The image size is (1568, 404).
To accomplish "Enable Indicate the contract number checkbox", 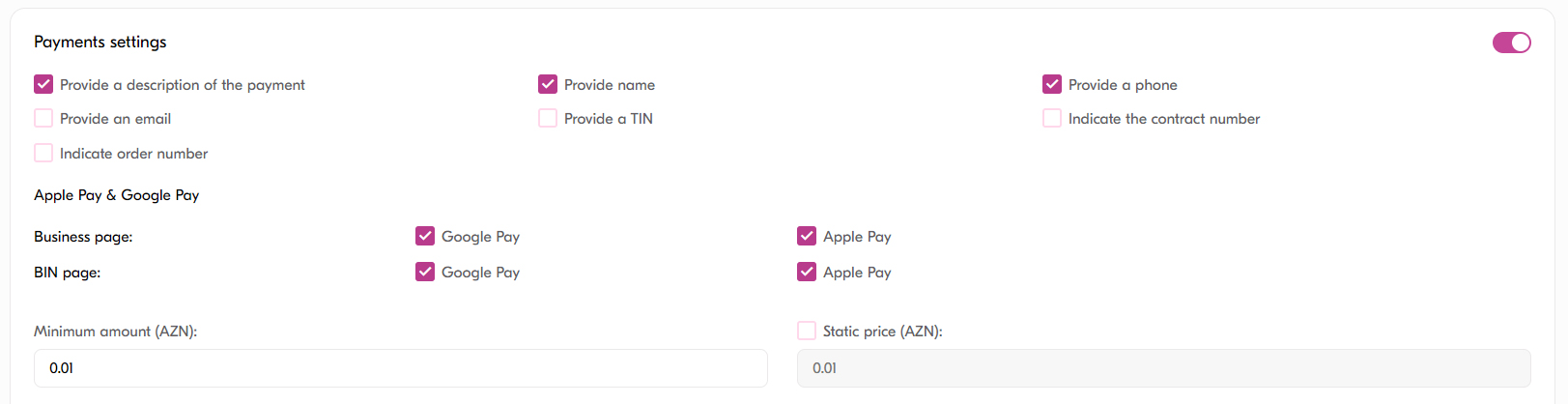I will pyautogui.click(x=1052, y=119).
